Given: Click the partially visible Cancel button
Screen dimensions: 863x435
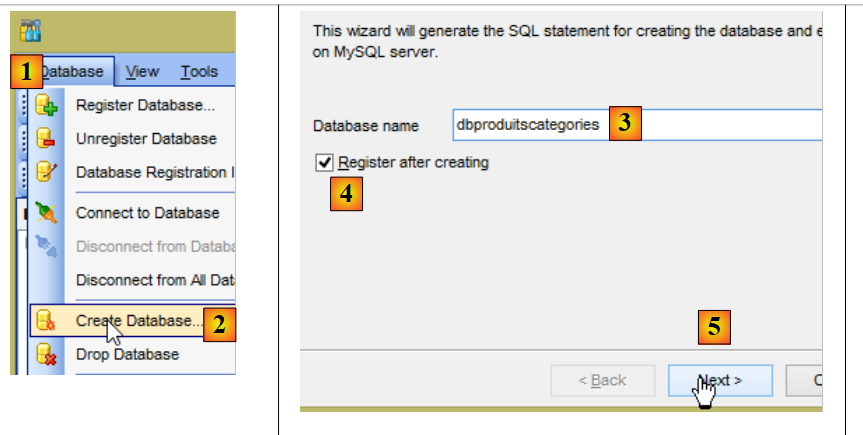Looking at the screenshot, I should click(806, 380).
